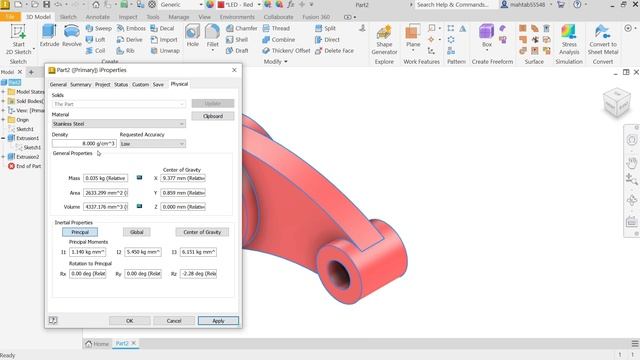This screenshot has height=360, width=640.
Task: Switch to the Project tab
Action: tap(102, 84)
